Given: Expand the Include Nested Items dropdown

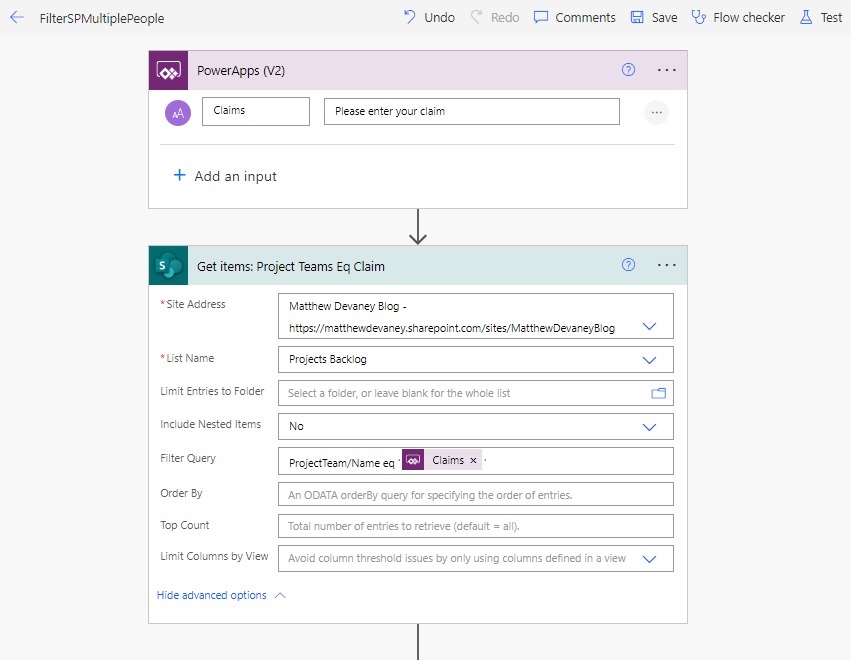Looking at the screenshot, I should (x=649, y=427).
